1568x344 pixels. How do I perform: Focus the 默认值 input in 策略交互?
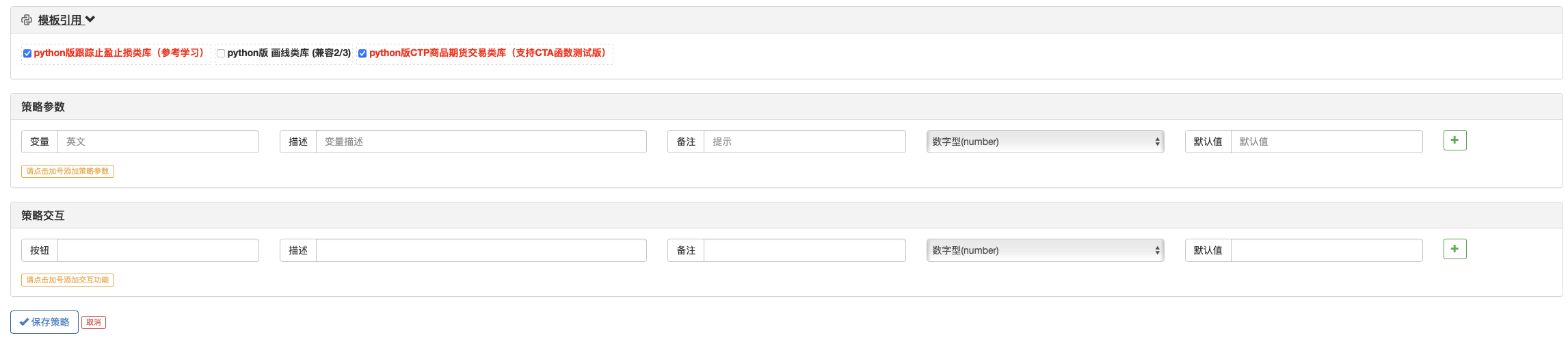1326,250
